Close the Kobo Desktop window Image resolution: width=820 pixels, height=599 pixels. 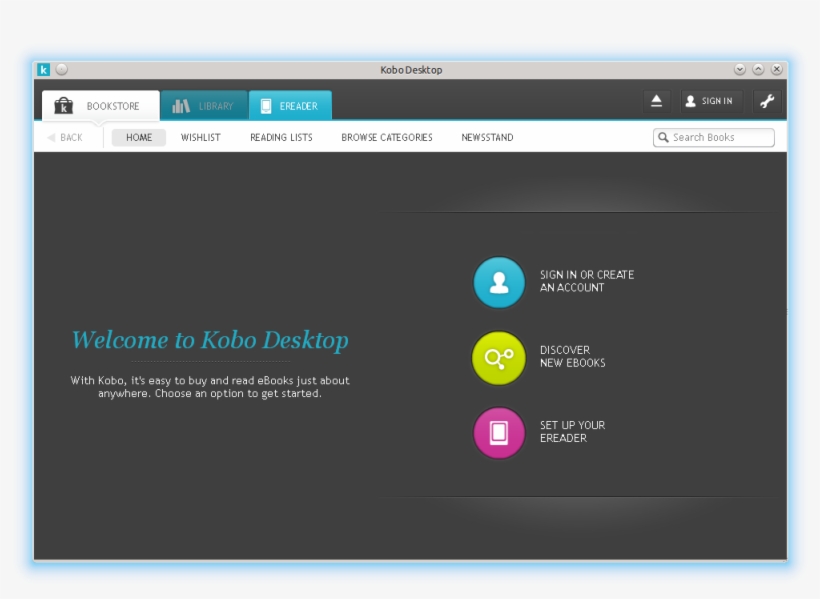777,70
